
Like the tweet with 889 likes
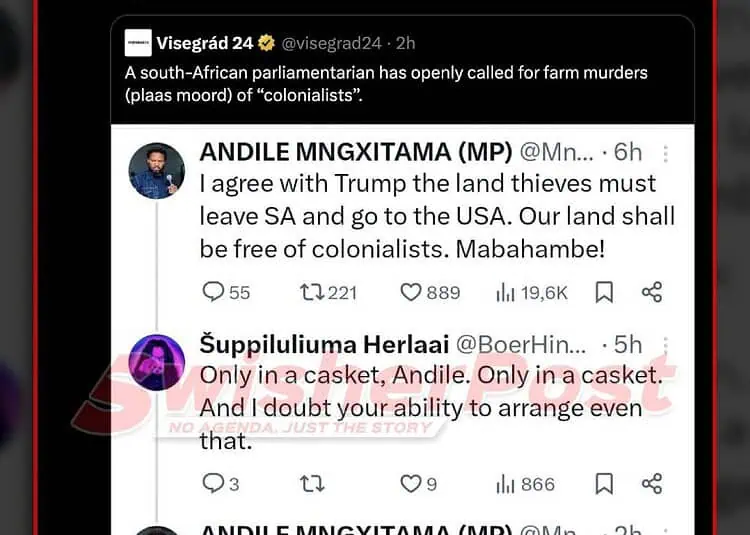[411, 292]
